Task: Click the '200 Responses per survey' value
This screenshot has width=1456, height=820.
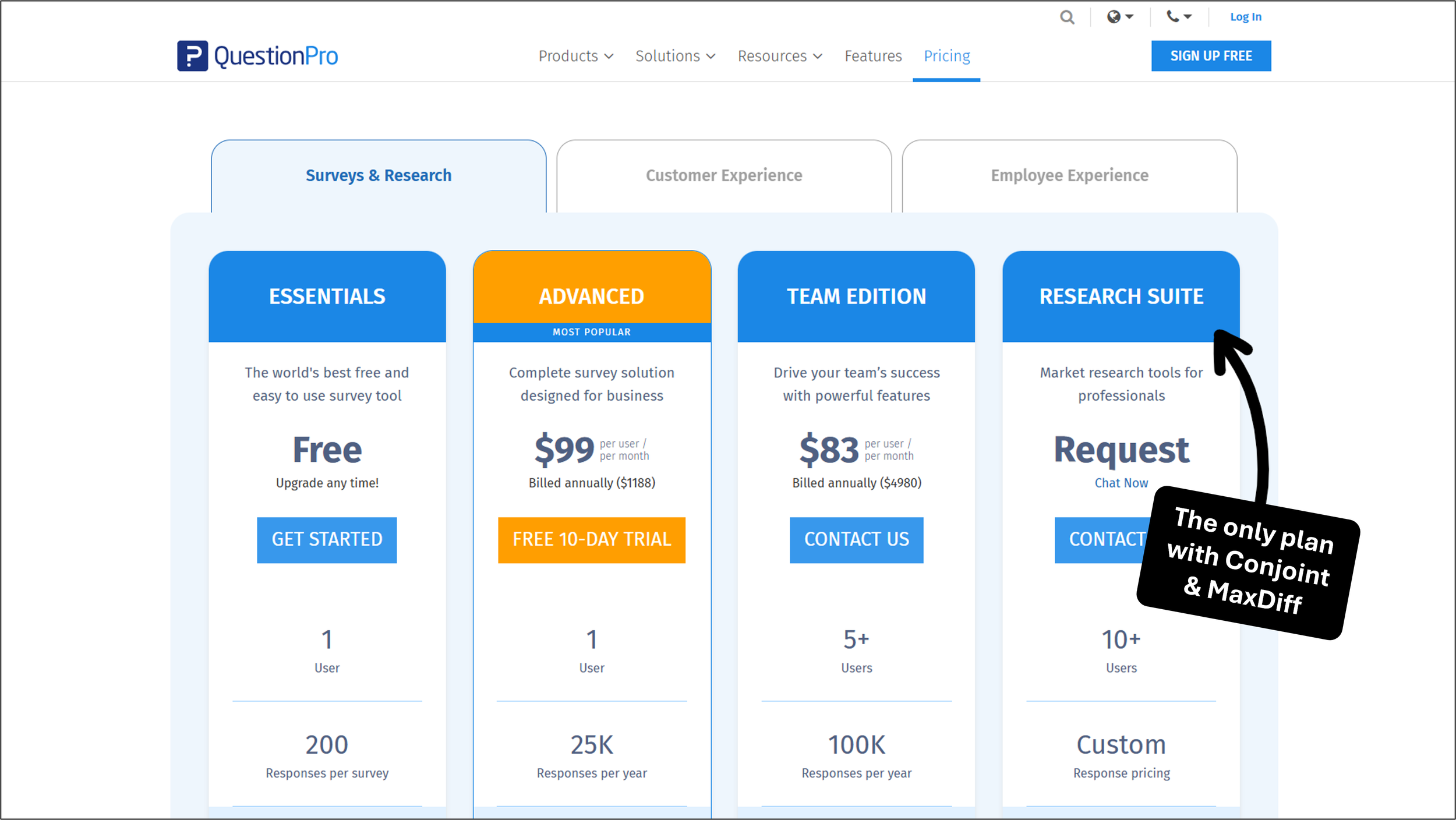Action: coord(327,756)
